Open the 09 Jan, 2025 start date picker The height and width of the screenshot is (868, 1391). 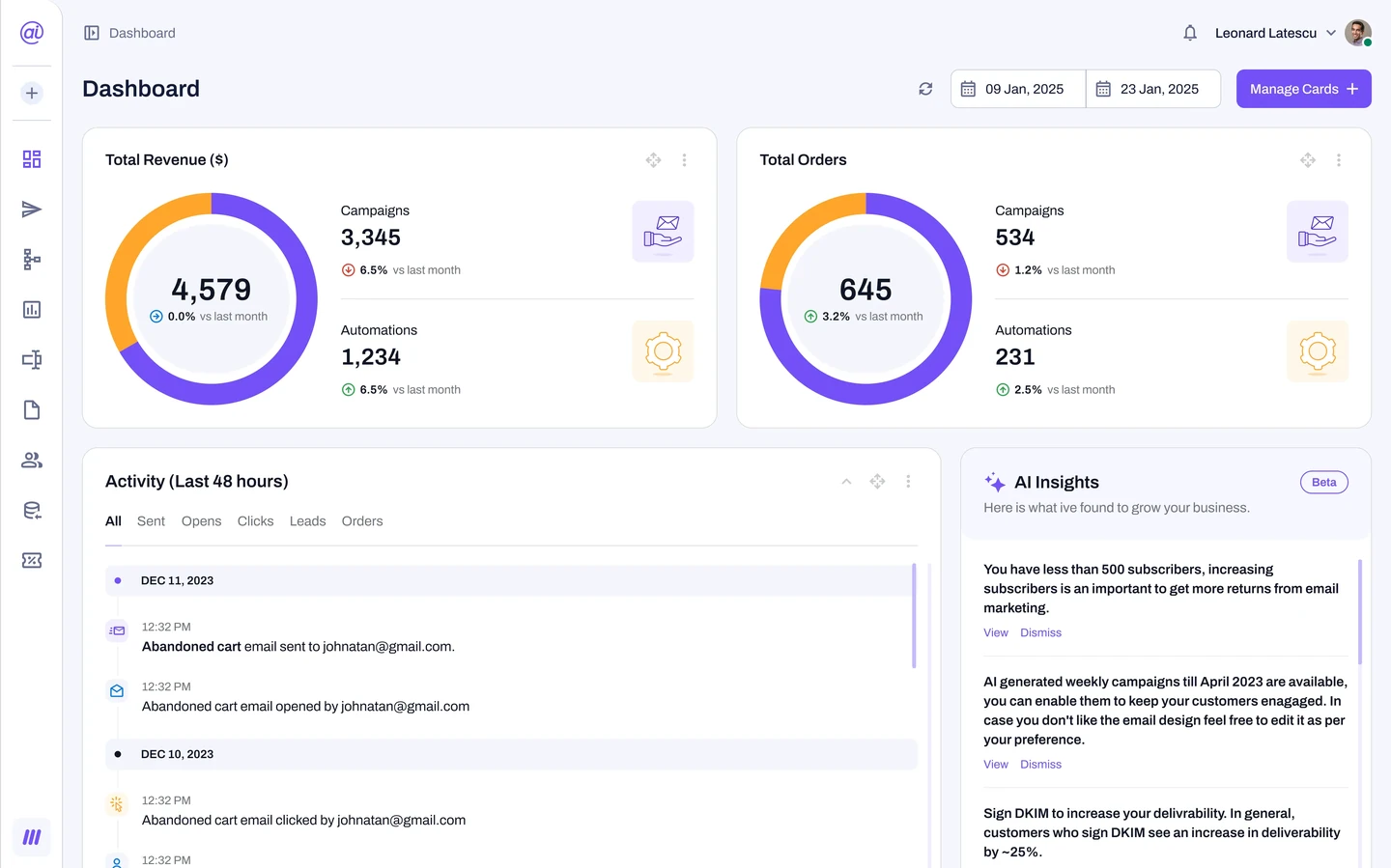coord(1018,89)
